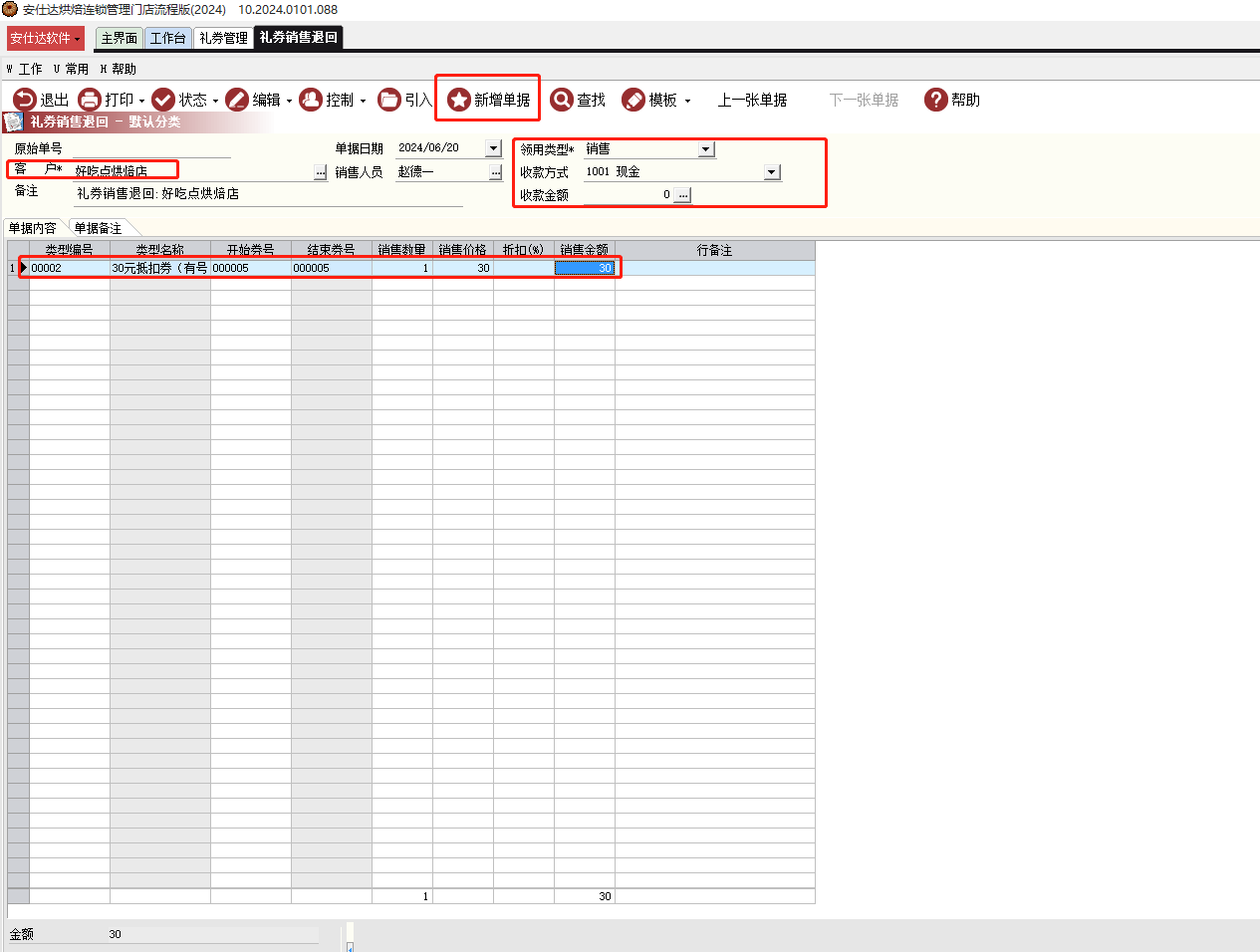Open the 常用 menu
The height and width of the screenshot is (952, 1260).
click(x=71, y=69)
